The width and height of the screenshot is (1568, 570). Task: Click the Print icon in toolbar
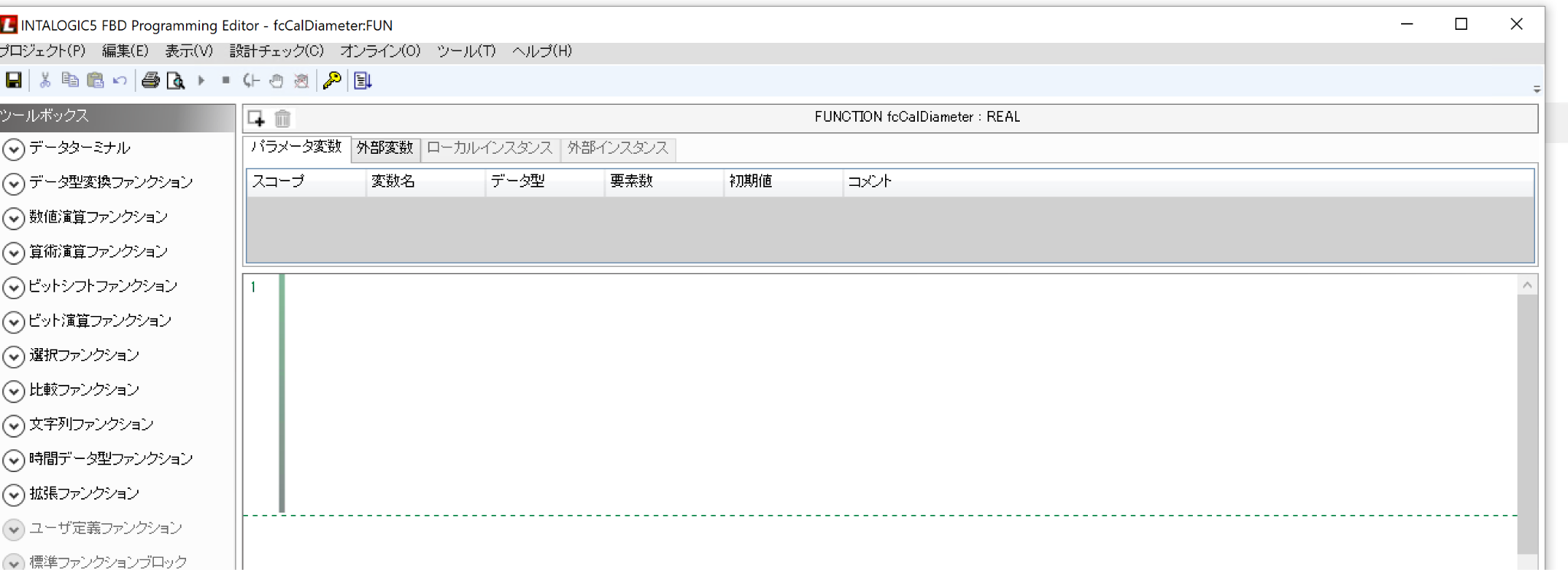[x=151, y=80]
